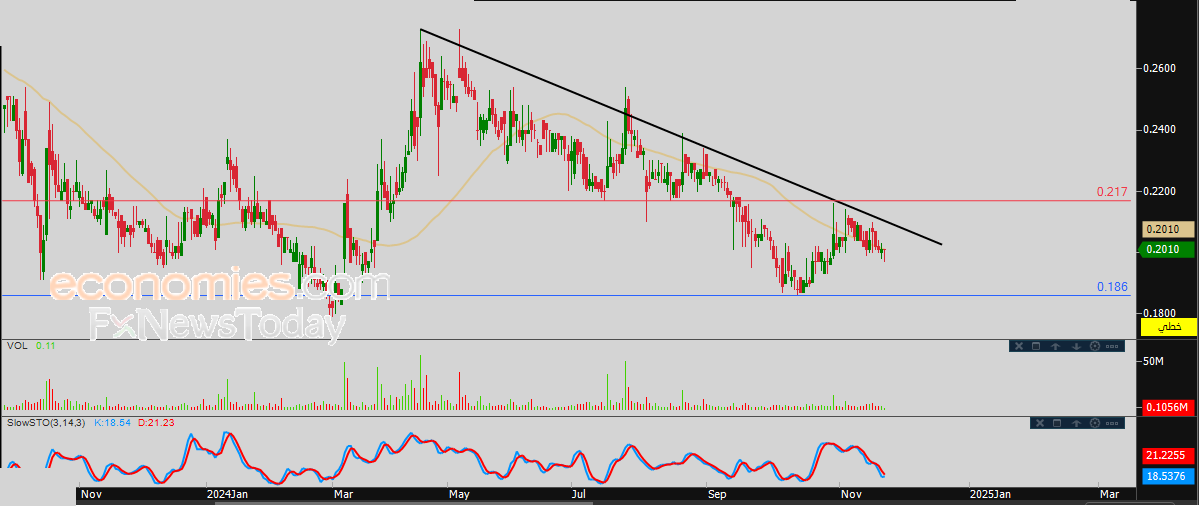Close the SlowSTO indicator panel
This screenshot has width=1199, height=506.
(1040, 423)
